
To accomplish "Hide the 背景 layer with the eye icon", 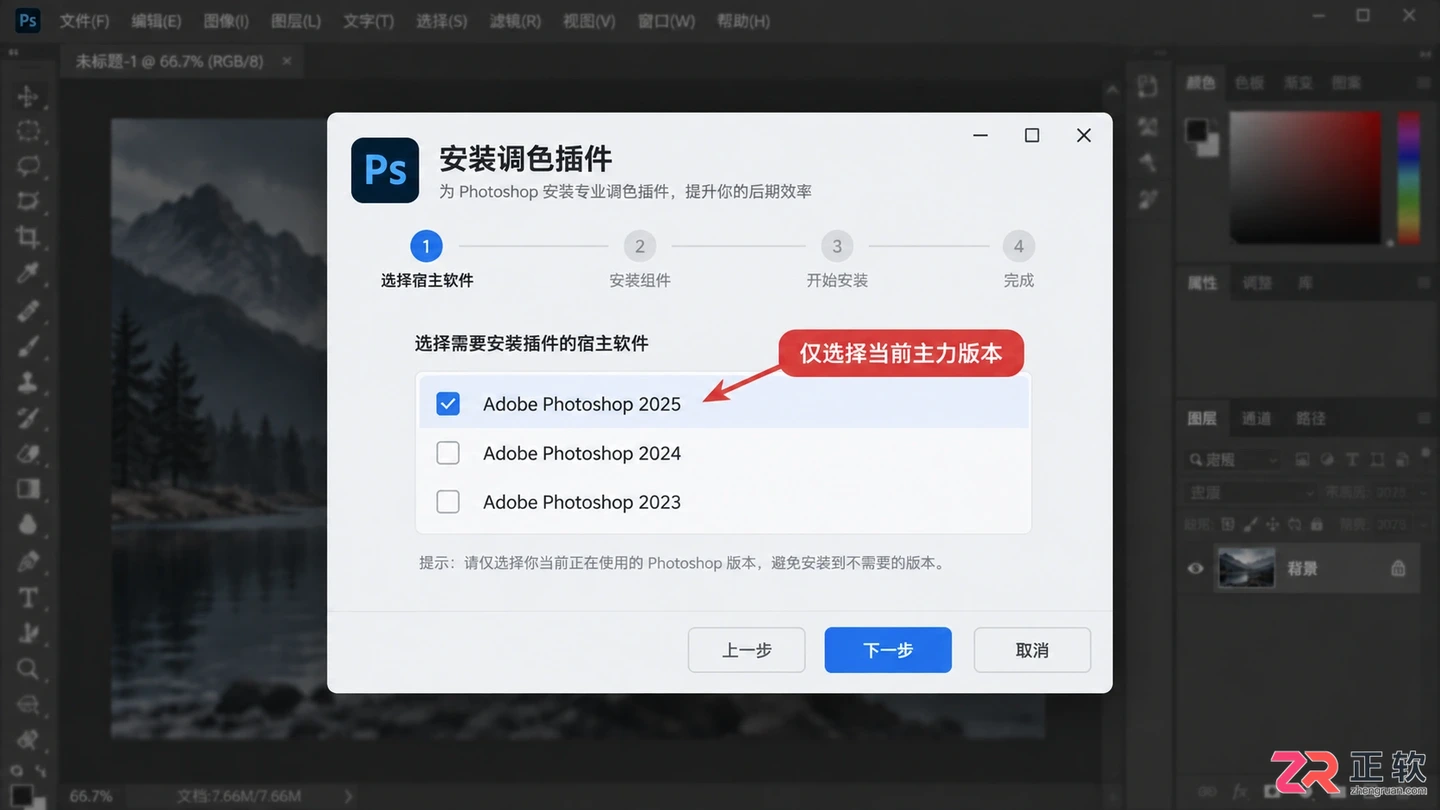I will (1195, 568).
